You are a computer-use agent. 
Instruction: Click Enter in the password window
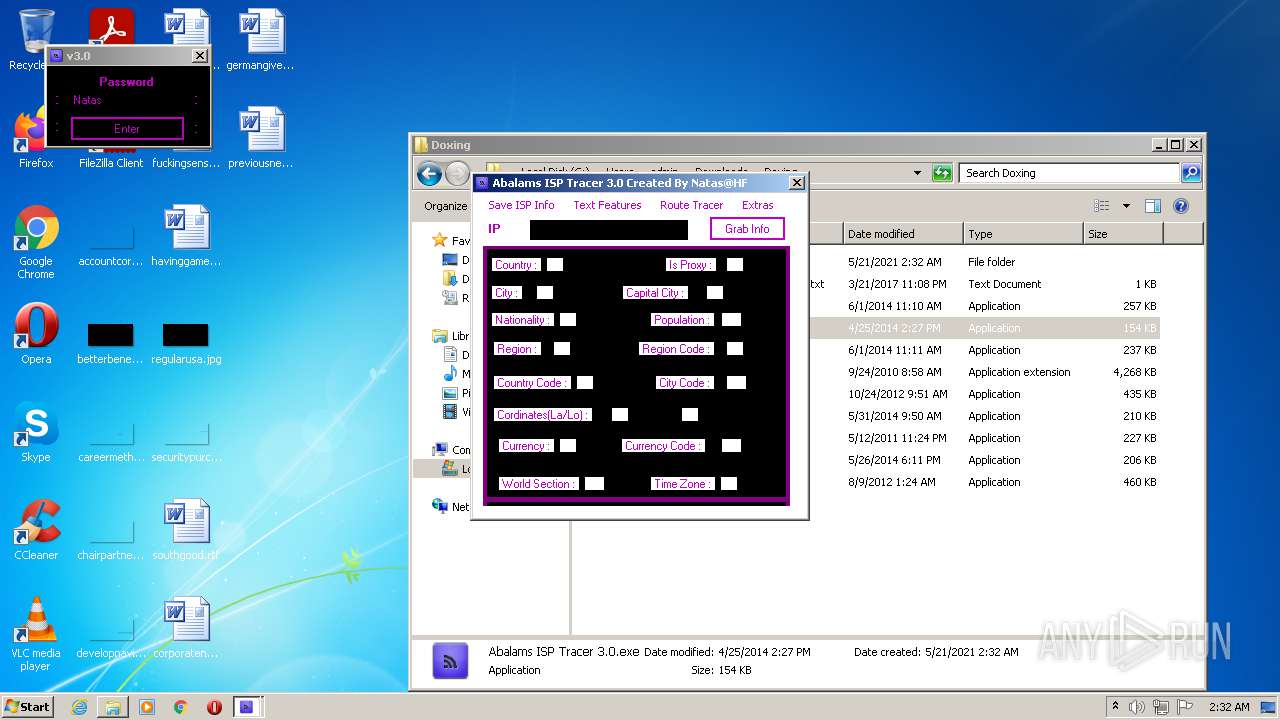[127, 128]
